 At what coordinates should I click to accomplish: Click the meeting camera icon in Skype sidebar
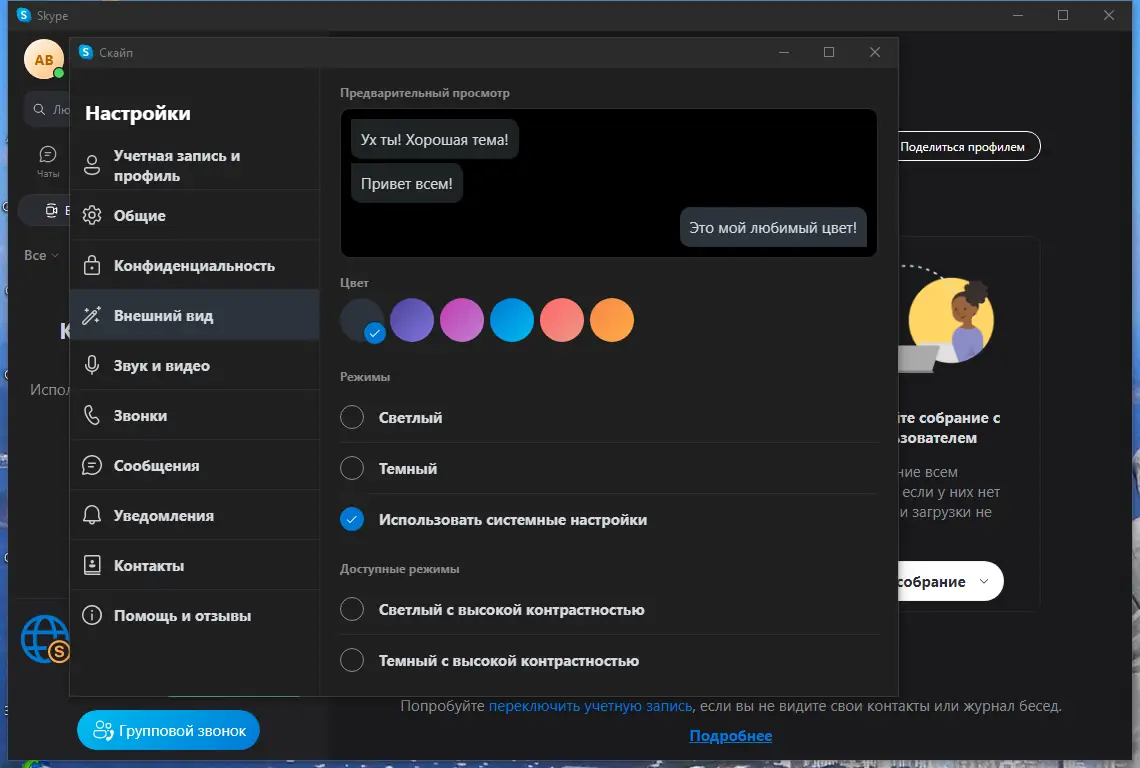pos(51,211)
